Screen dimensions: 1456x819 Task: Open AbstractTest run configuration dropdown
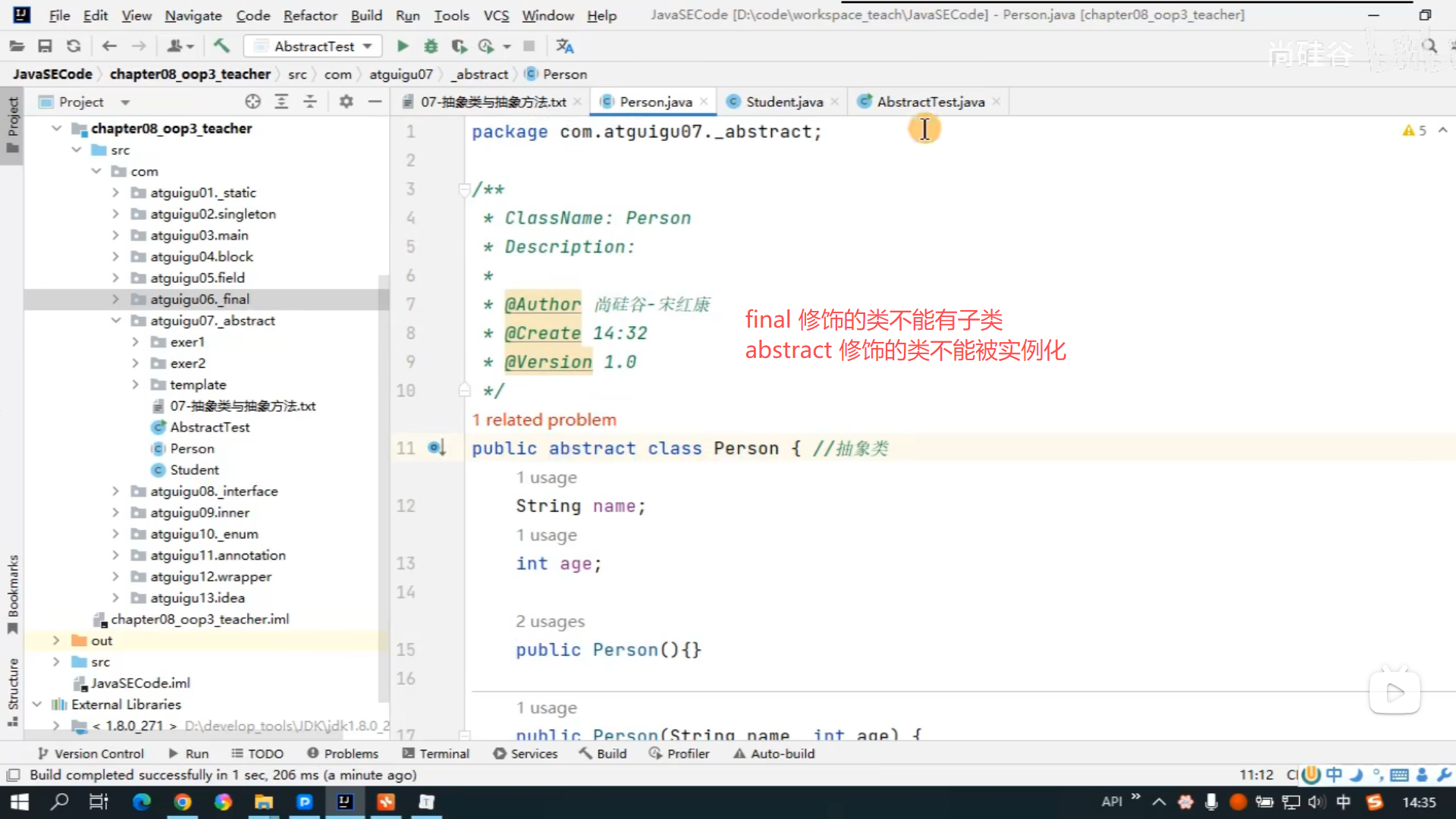313,46
